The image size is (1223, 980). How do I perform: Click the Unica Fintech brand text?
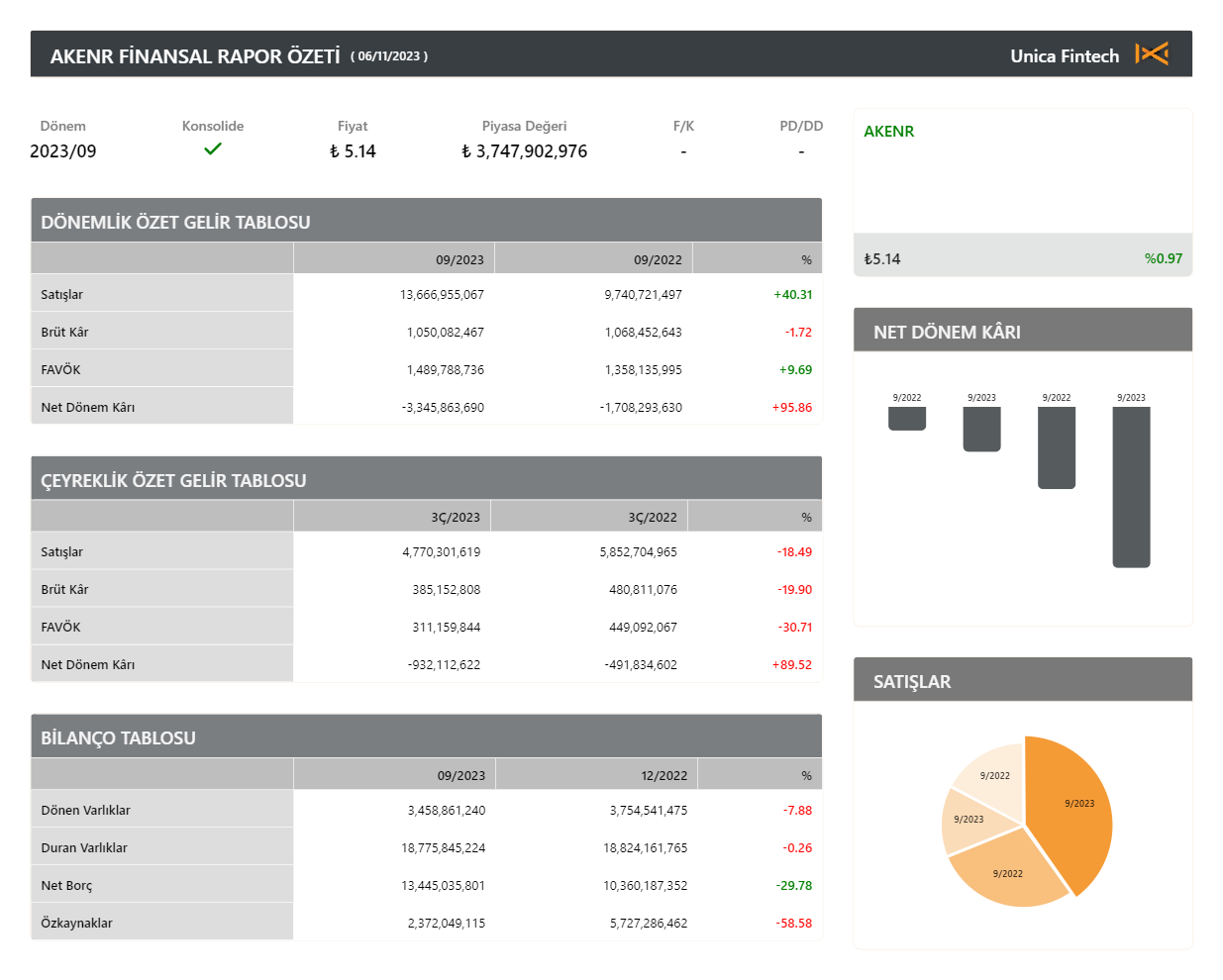click(x=1064, y=56)
